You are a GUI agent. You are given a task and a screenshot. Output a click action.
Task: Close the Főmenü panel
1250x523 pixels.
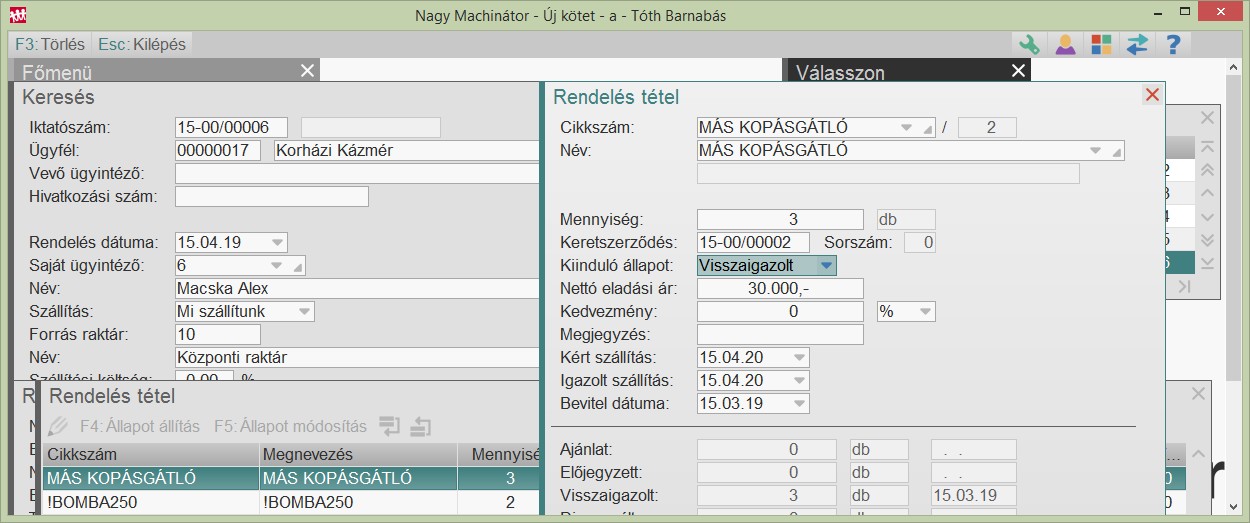coord(308,70)
